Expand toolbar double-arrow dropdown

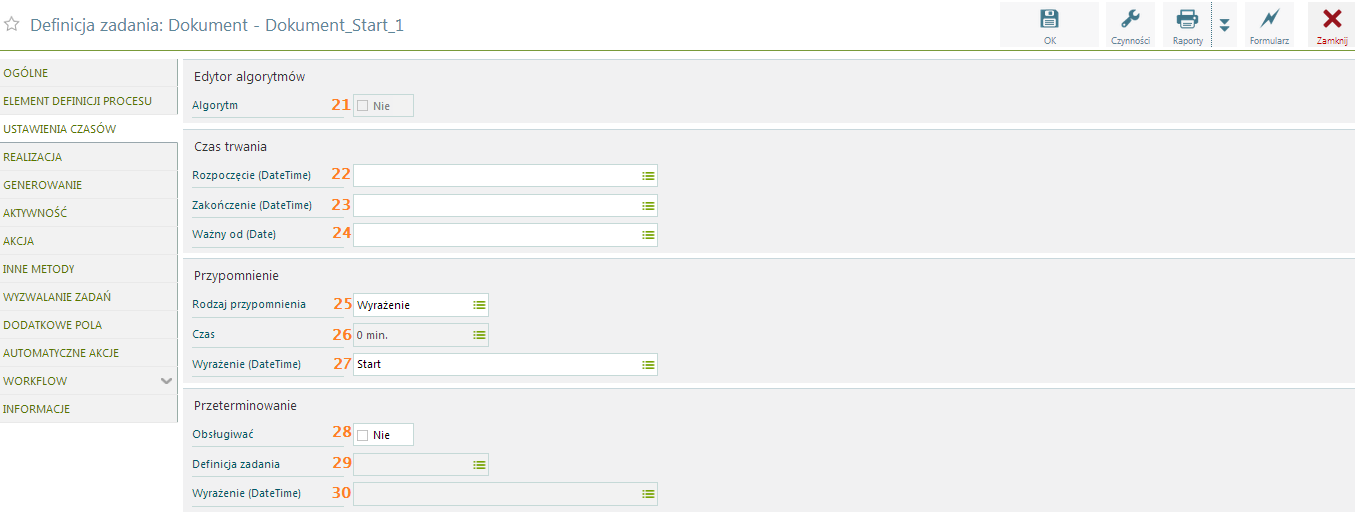[1224, 25]
